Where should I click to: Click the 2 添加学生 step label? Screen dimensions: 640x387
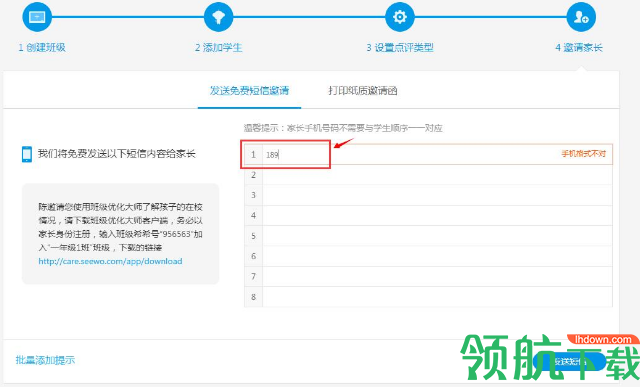pyautogui.click(x=219, y=48)
